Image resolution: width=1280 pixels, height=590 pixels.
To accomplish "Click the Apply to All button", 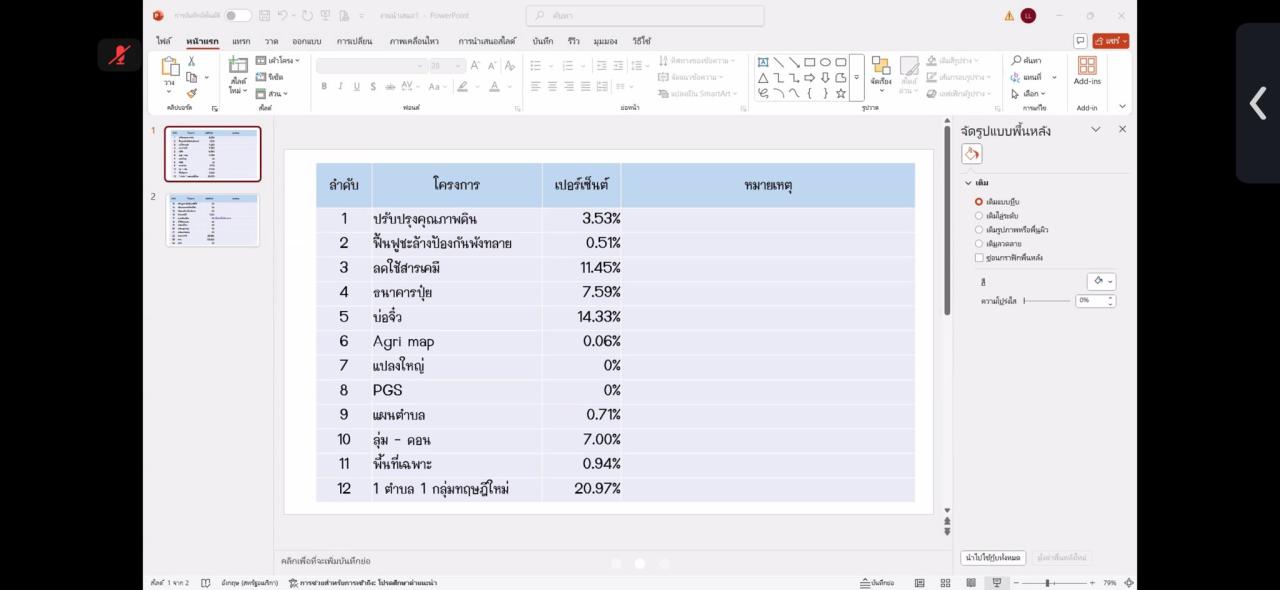I will (x=992, y=557).
